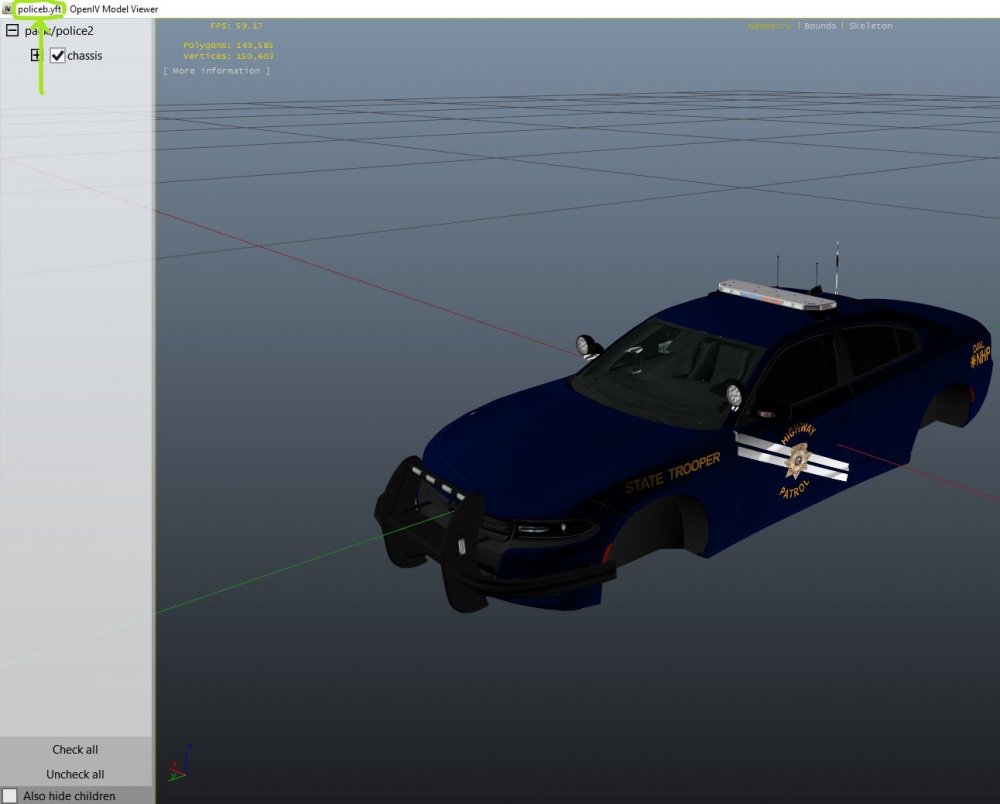1000x804 pixels.
Task: Select the chassis item in the tree
Action: pos(85,55)
